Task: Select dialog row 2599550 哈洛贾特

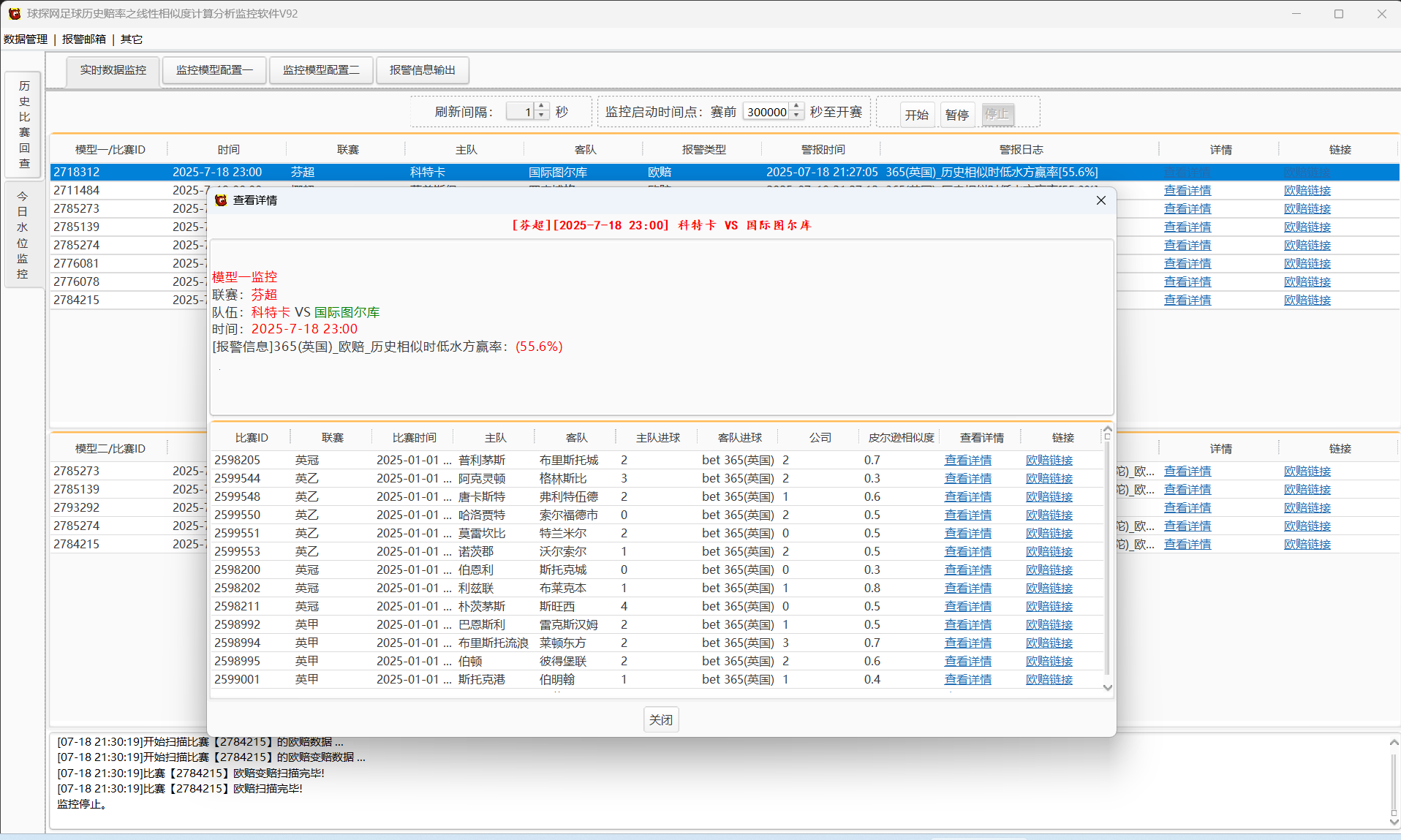Action: click(x=657, y=515)
